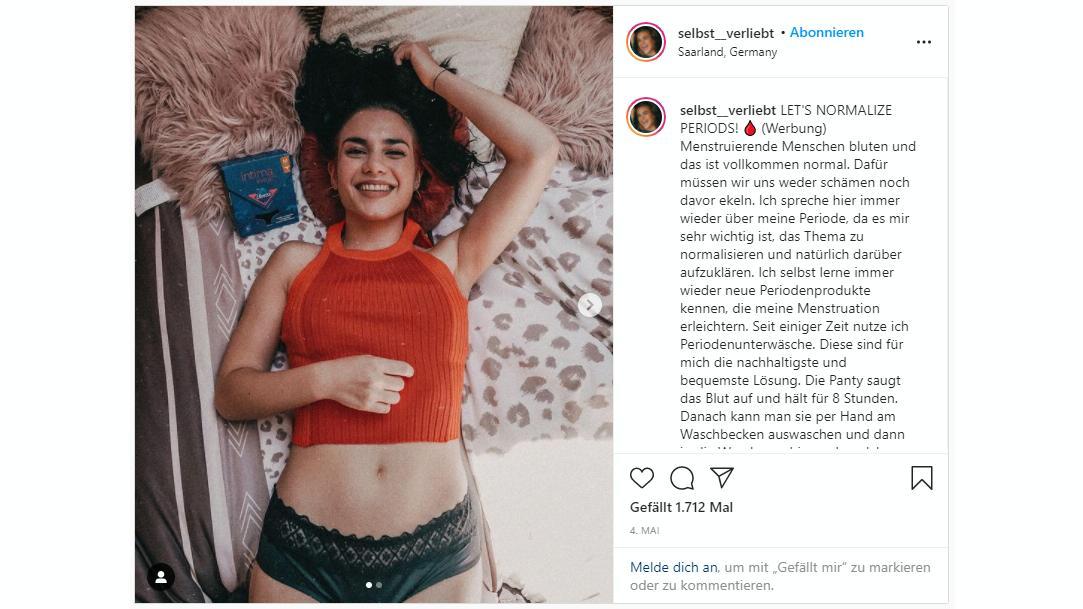Save the post with the bookmark icon
Viewport: 1083px width, 609px height.
921,478
